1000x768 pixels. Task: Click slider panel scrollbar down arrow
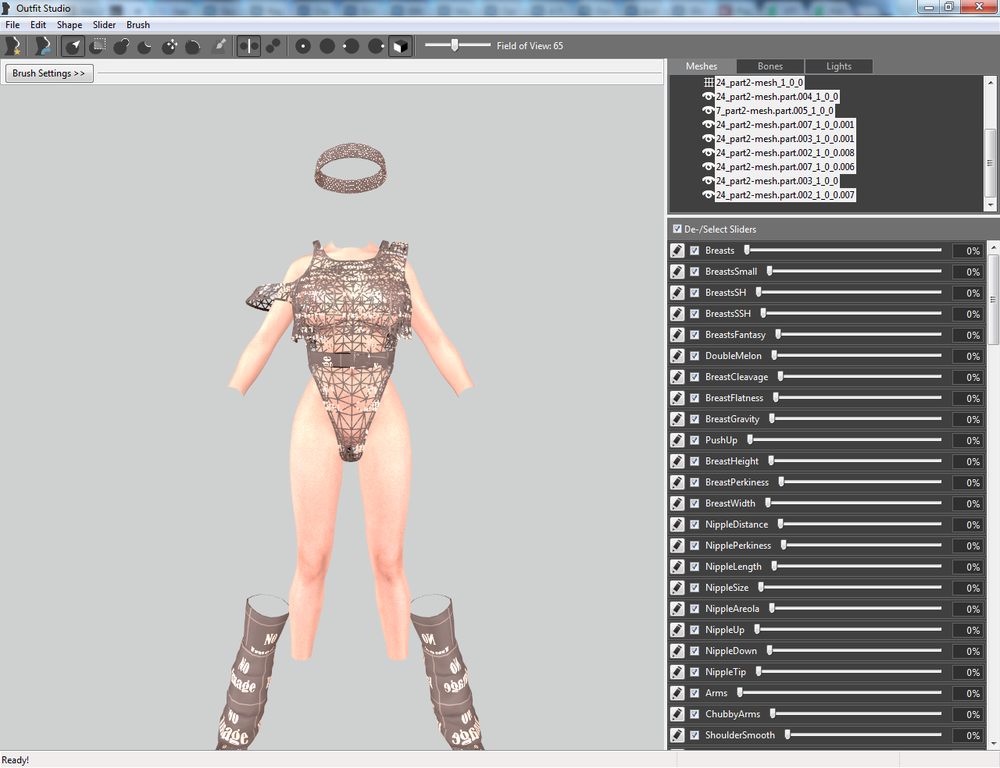point(993,744)
